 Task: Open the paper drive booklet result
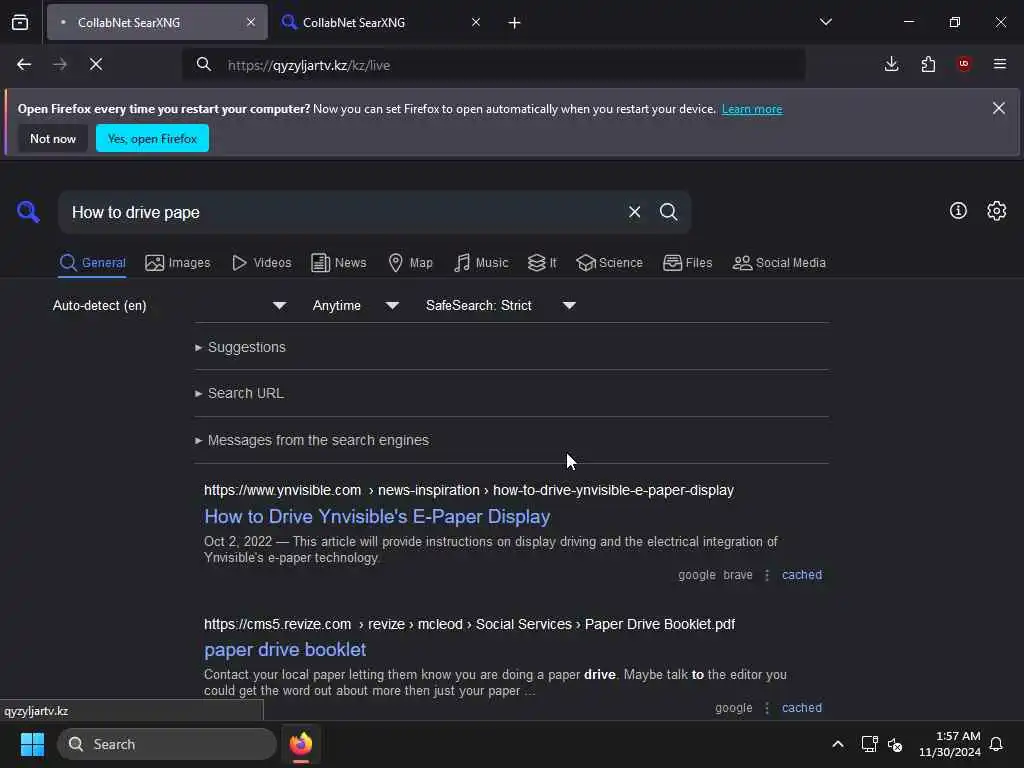click(x=285, y=650)
